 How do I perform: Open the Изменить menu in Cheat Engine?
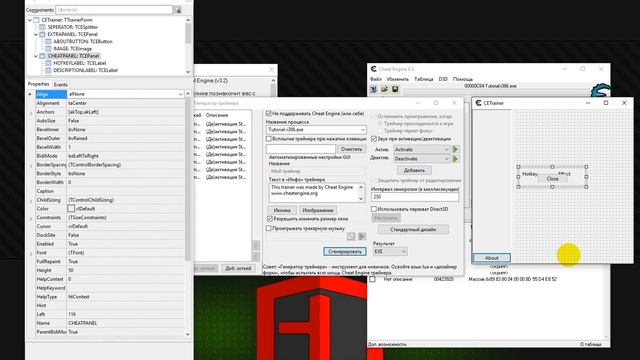click(x=398, y=79)
